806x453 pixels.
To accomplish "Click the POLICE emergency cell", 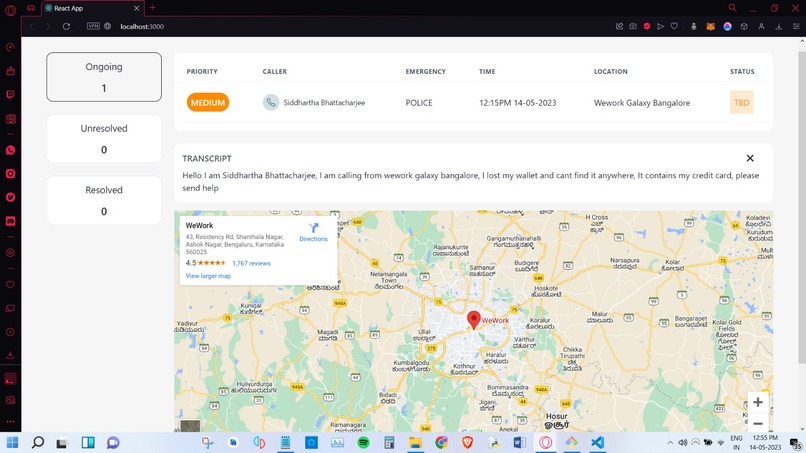I will [x=419, y=103].
